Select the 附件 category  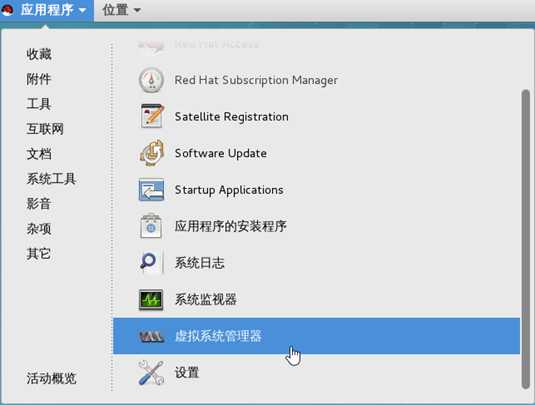pyautogui.click(x=39, y=79)
